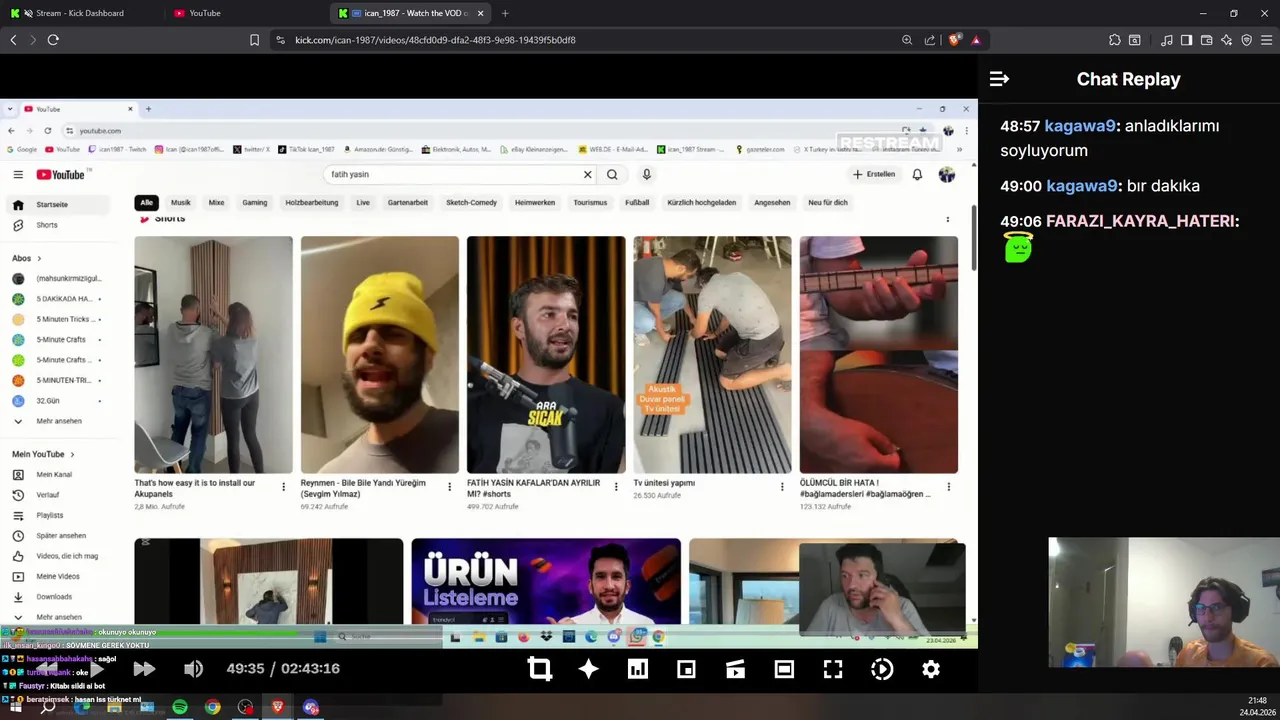Open the ÜRÜN Listeleme video thumbnail
Viewport: 1280px width, 720px height.
(546, 581)
